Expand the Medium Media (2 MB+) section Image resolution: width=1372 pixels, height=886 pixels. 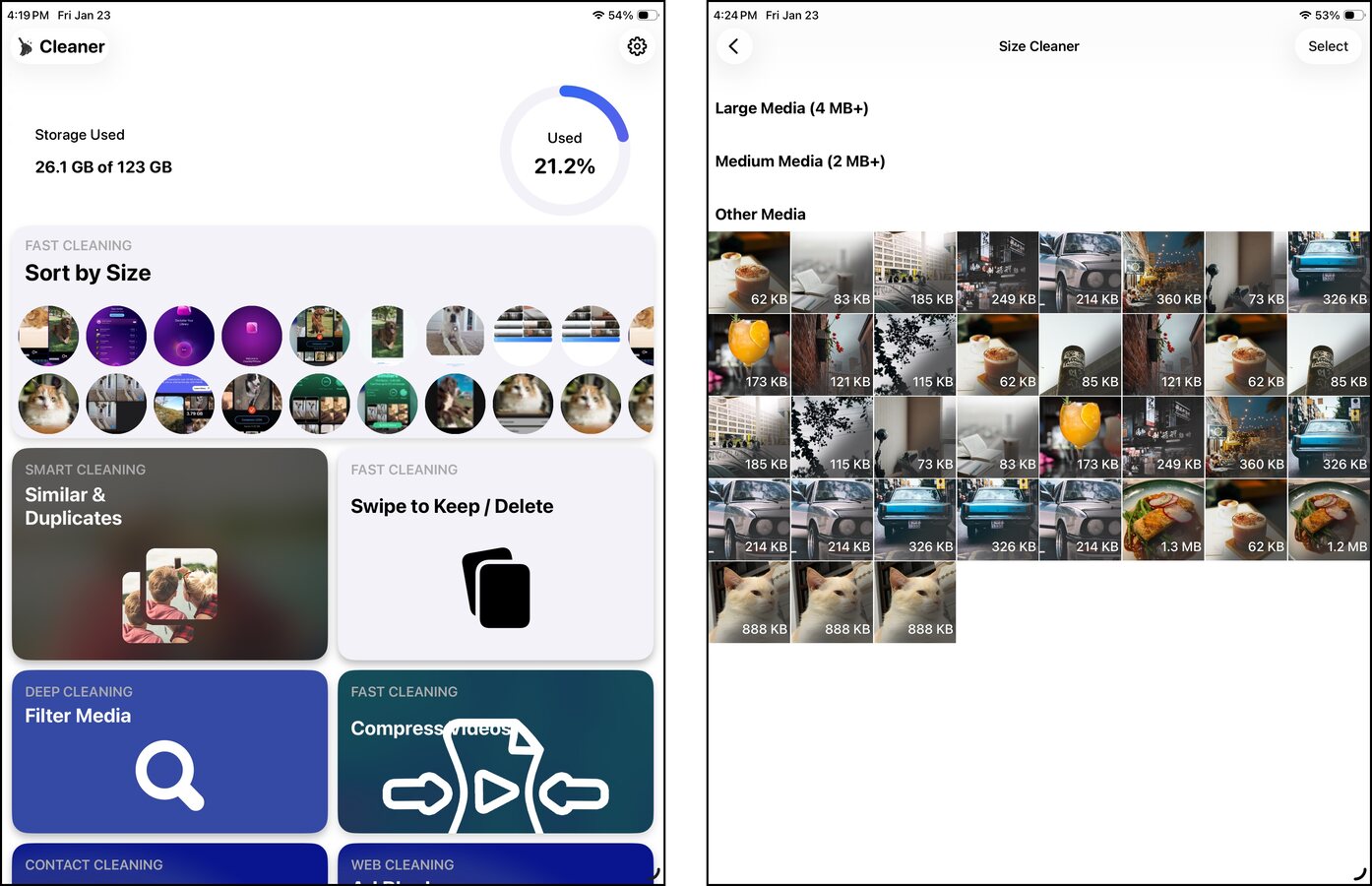800,161
